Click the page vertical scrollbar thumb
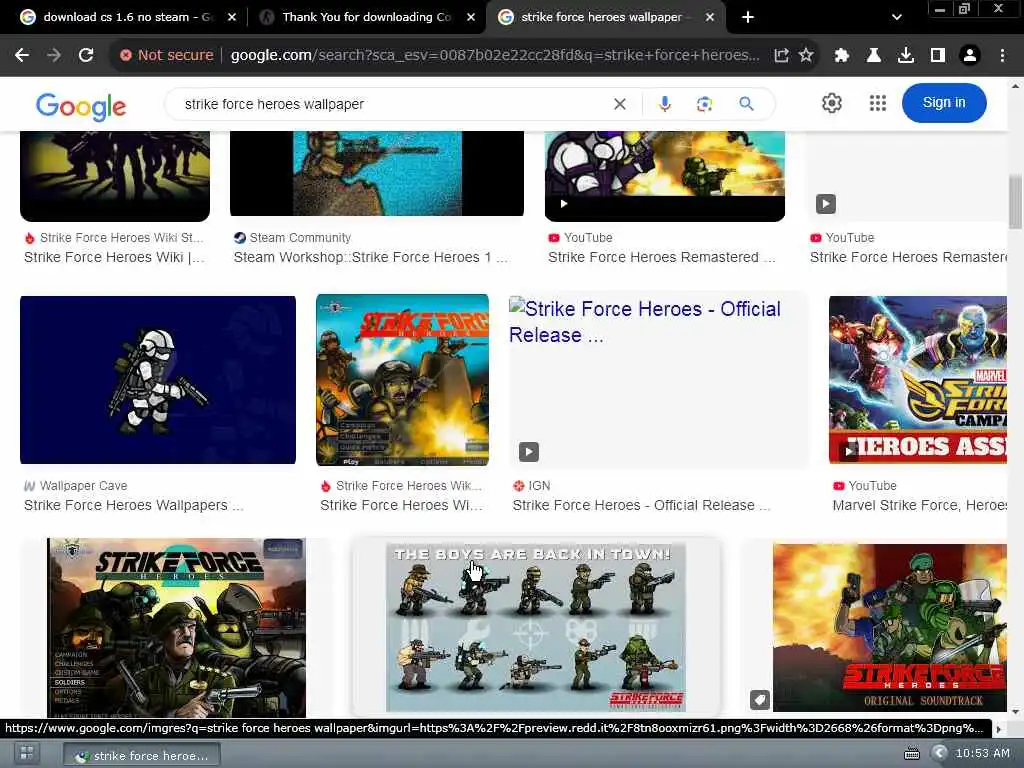Screen dimensions: 1024x768 click(1016, 202)
